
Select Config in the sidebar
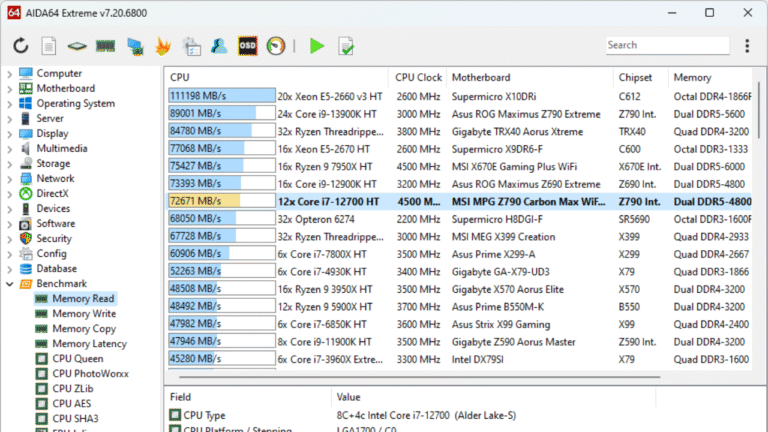(51, 254)
